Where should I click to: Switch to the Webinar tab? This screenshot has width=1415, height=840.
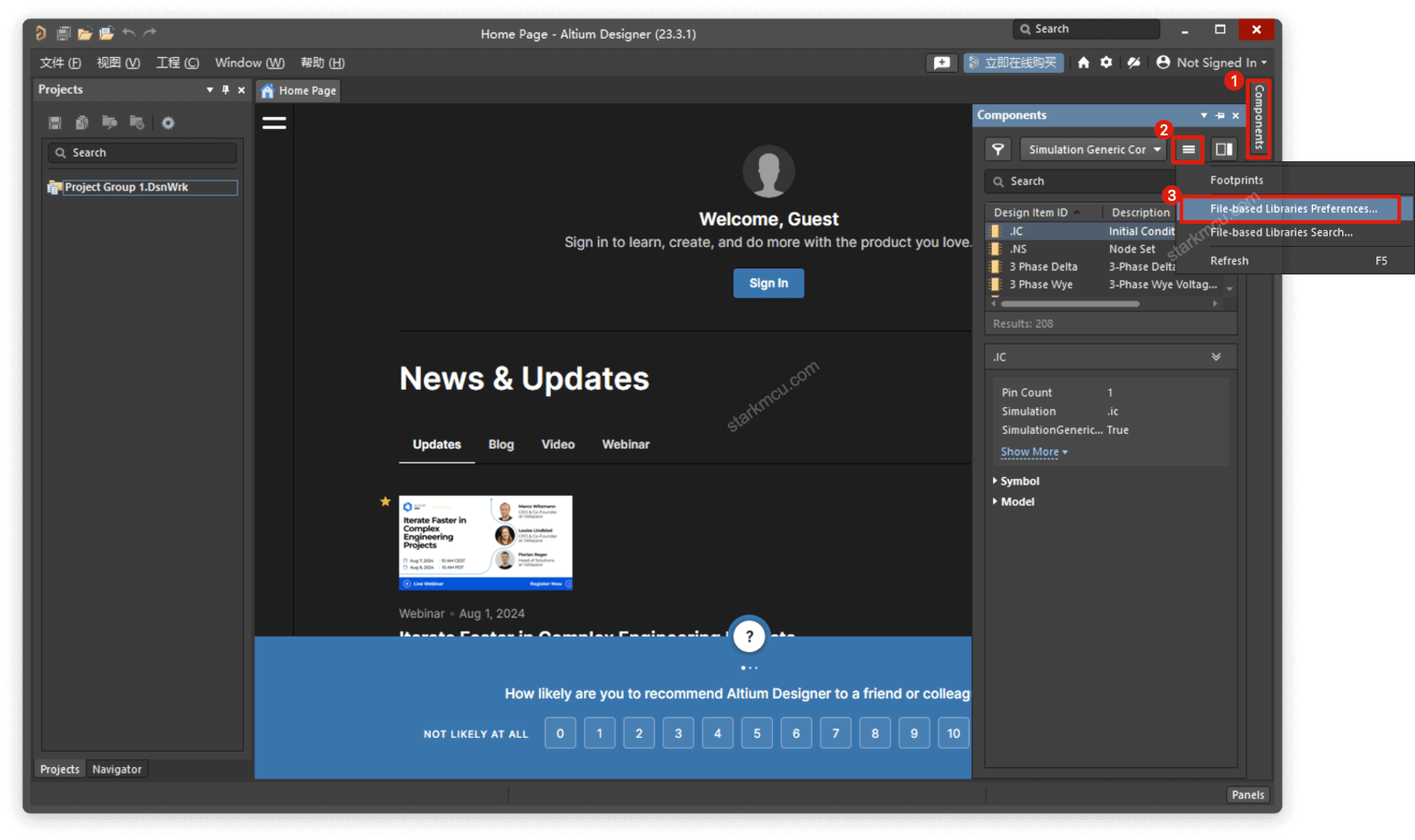[626, 444]
